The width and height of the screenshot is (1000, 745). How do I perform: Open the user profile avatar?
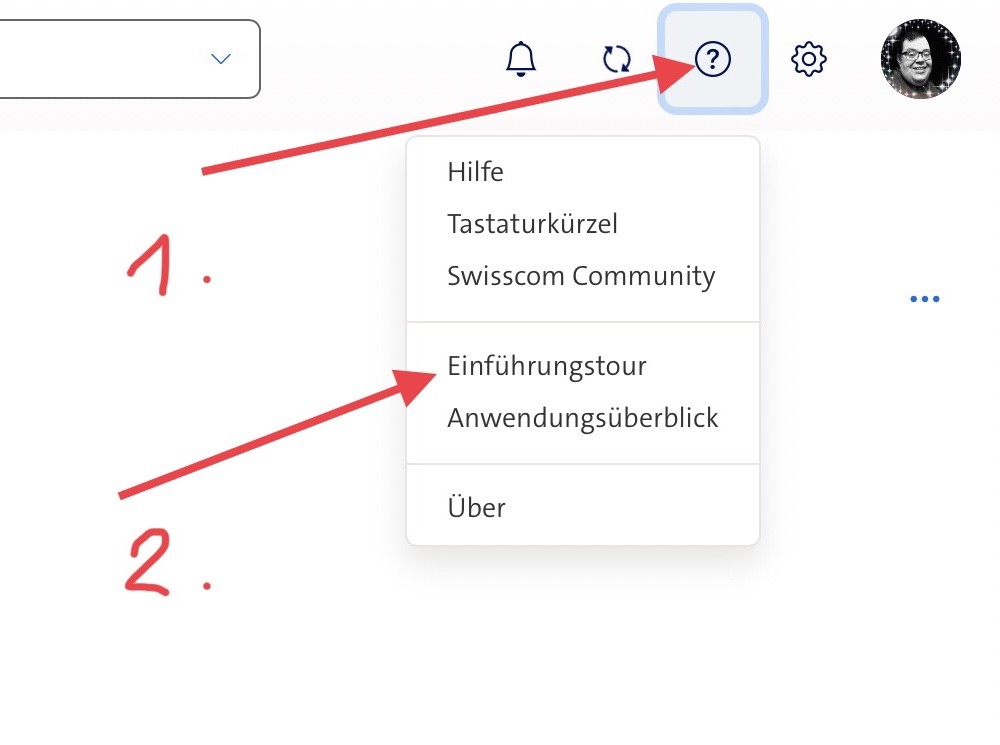(920, 59)
